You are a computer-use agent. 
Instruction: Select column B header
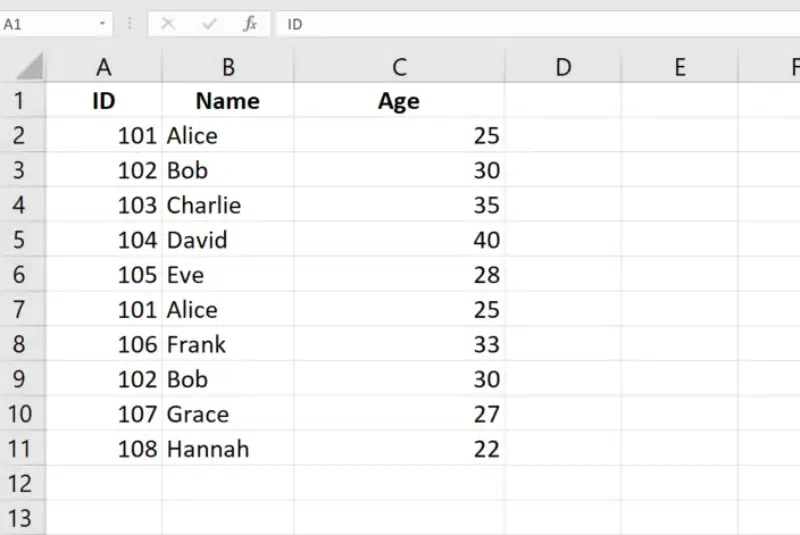228,67
